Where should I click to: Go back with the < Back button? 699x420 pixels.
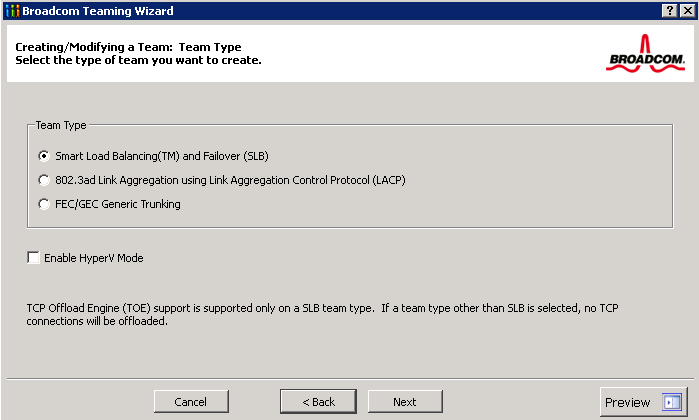coord(318,402)
